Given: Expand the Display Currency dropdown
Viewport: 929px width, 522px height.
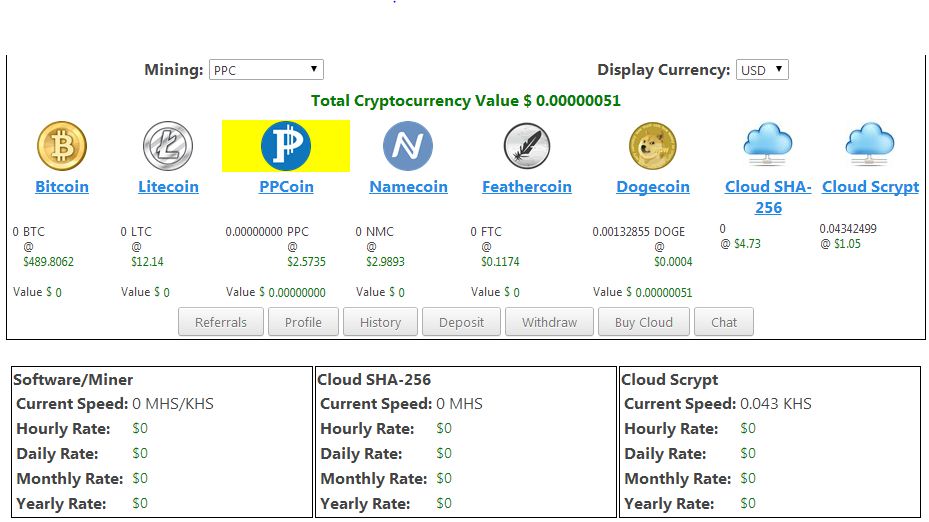Looking at the screenshot, I should pos(762,70).
